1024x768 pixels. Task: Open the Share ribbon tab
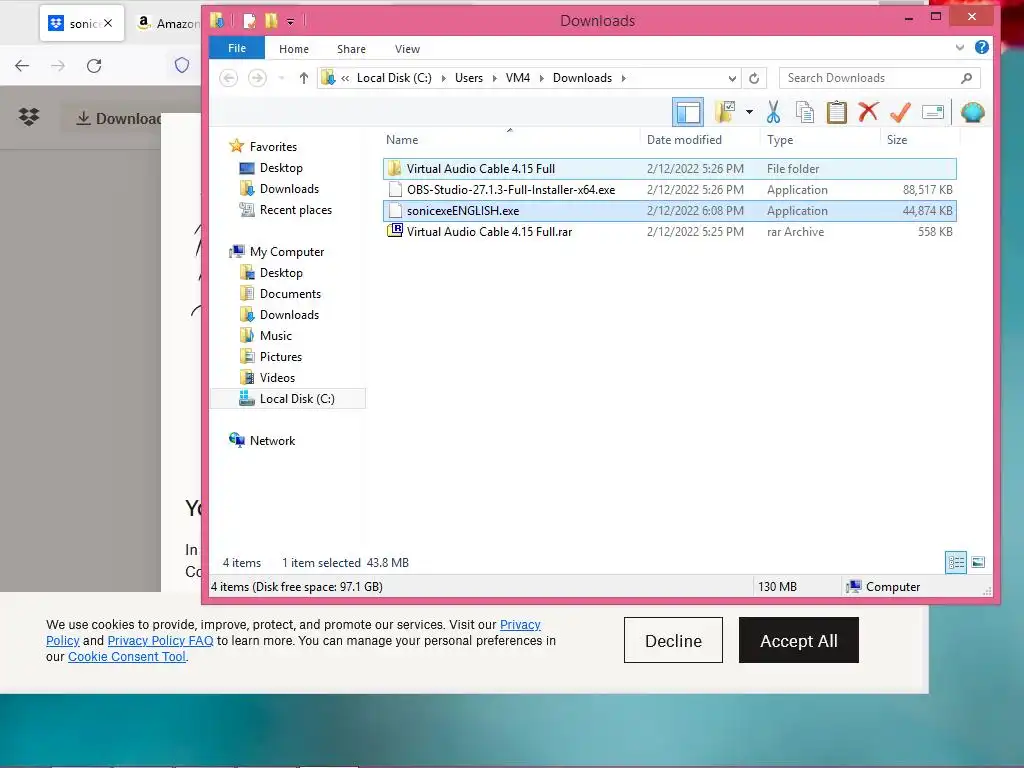tap(351, 49)
